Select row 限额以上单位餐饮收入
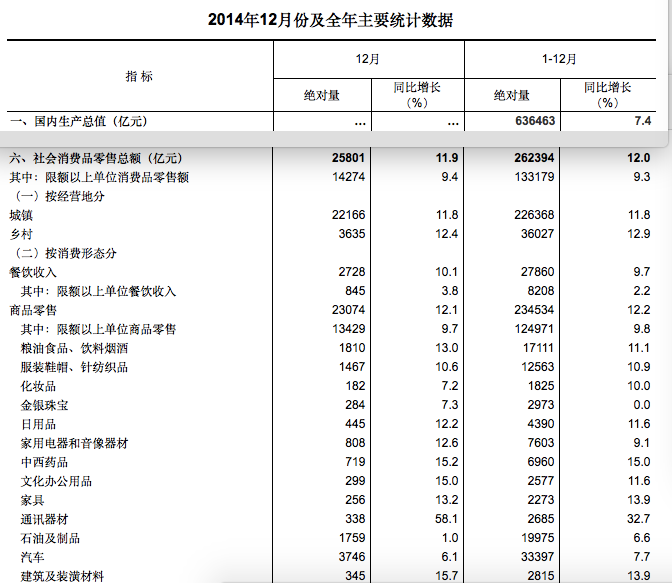 (x=99, y=291)
